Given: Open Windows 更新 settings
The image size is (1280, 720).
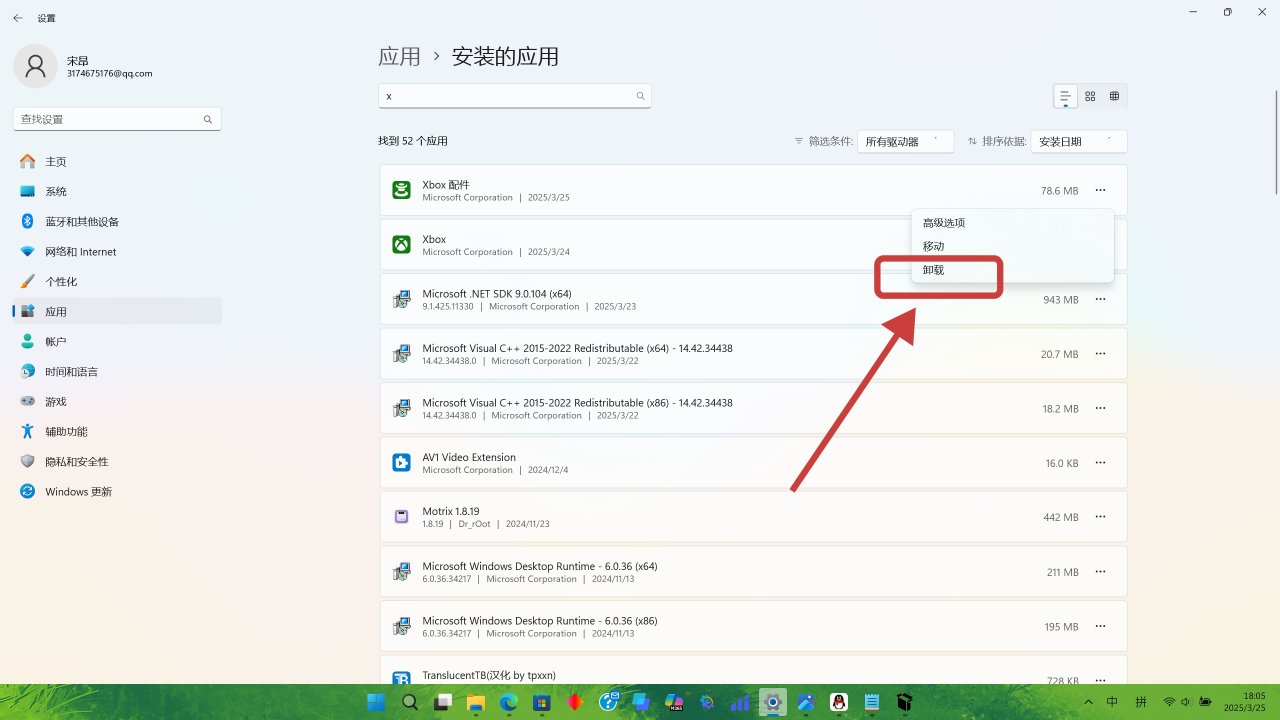Looking at the screenshot, I should (117, 492).
